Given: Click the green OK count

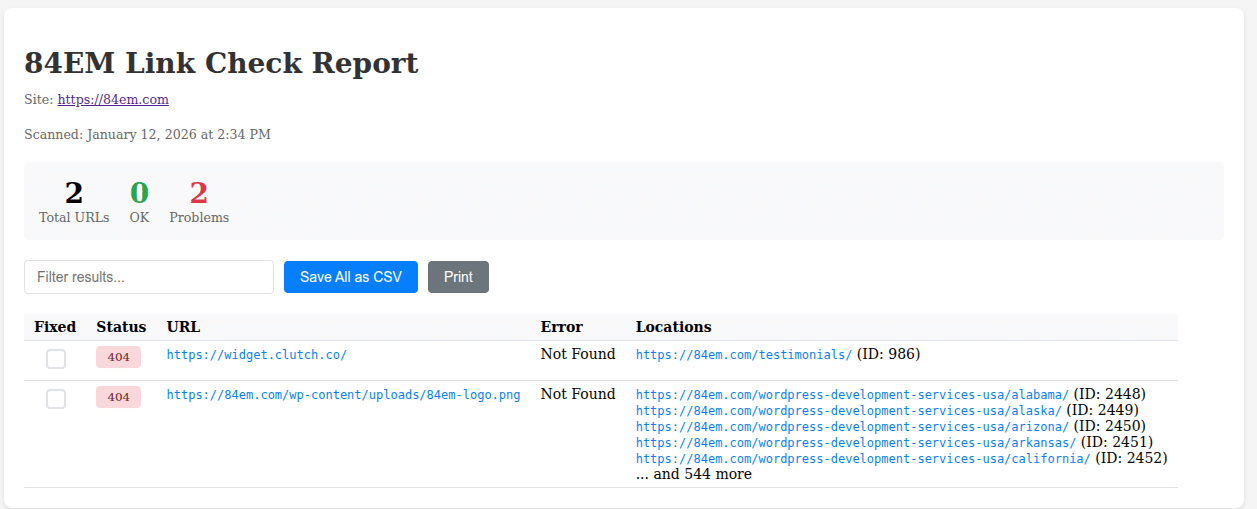Looking at the screenshot, I should 139,193.
